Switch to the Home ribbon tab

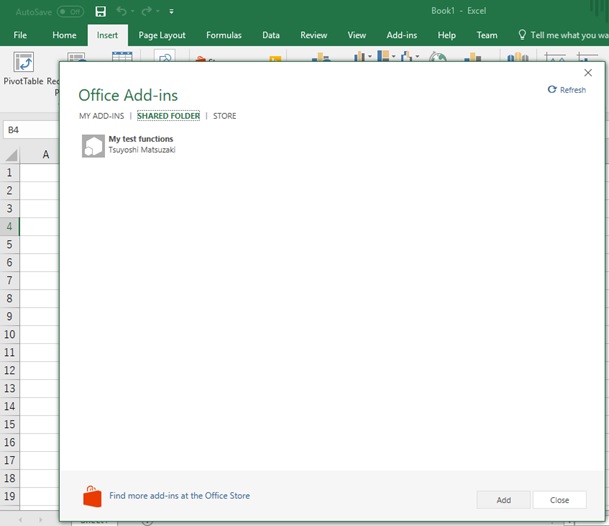pyautogui.click(x=64, y=35)
